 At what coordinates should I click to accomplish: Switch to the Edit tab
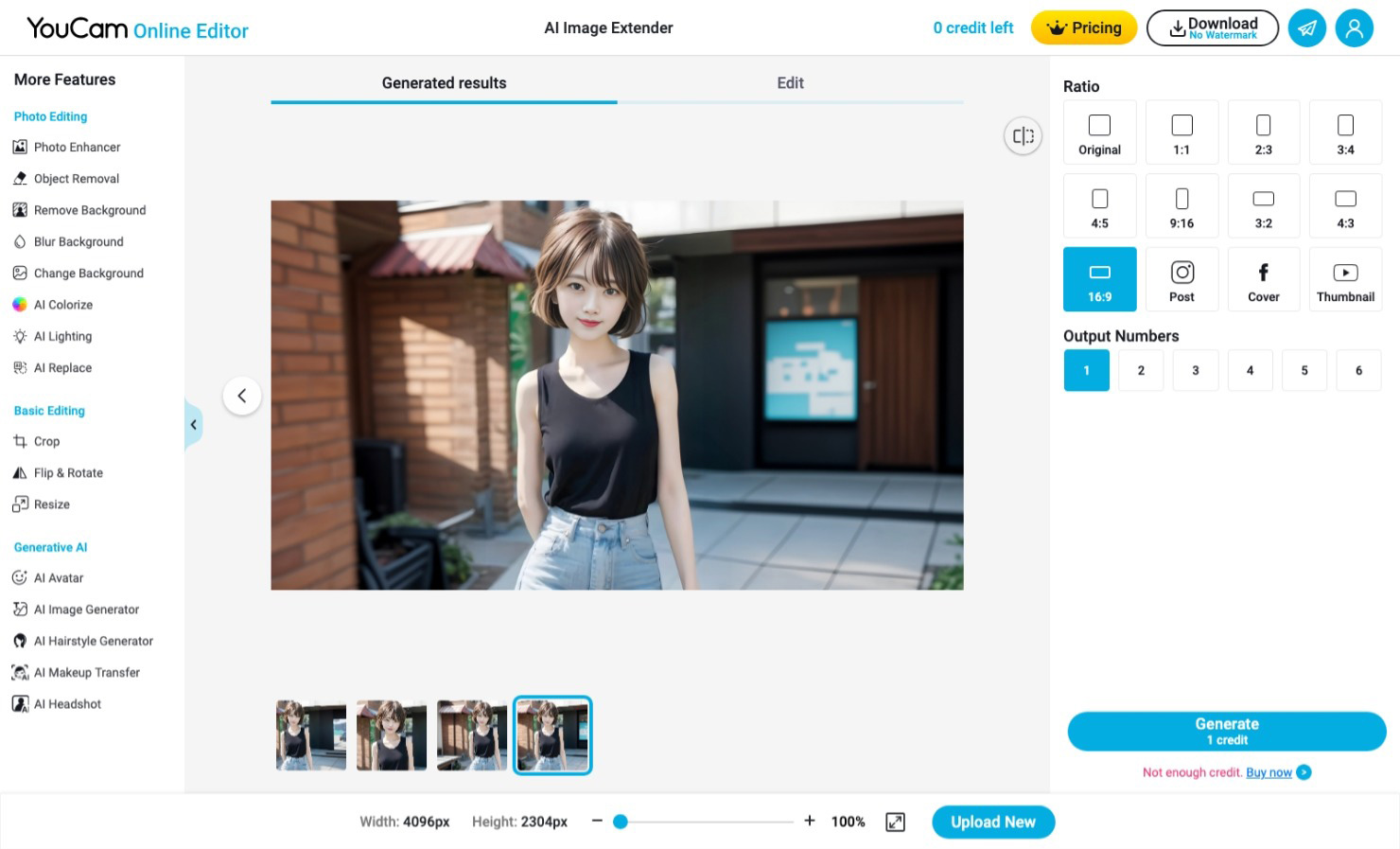pos(790,83)
